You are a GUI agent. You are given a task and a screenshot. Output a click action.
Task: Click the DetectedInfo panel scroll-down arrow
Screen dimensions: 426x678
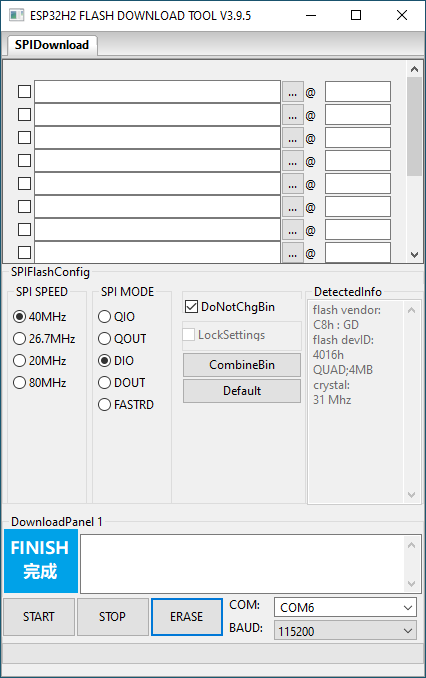coord(411,494)
